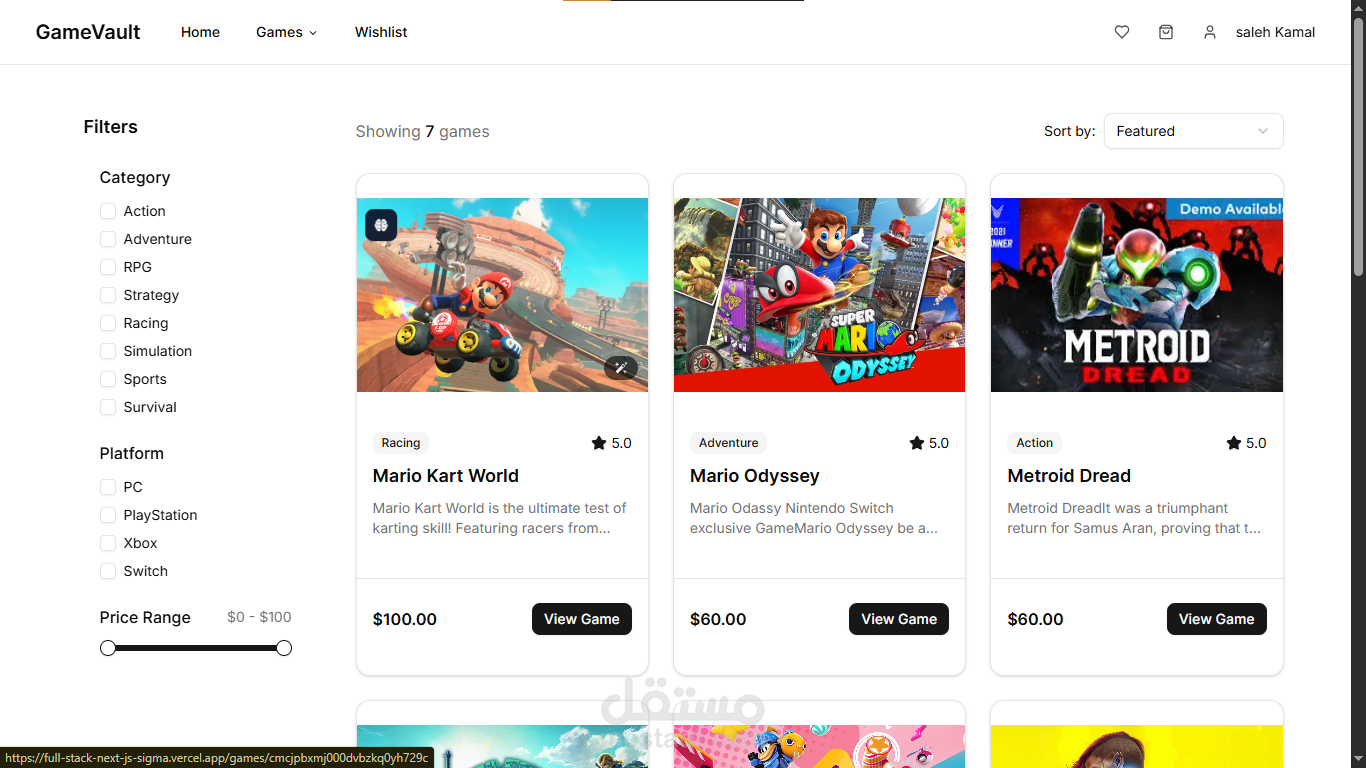Click the Filters heading
Image resolution: width=1366 pixels, height=768 pixels.
111,127
